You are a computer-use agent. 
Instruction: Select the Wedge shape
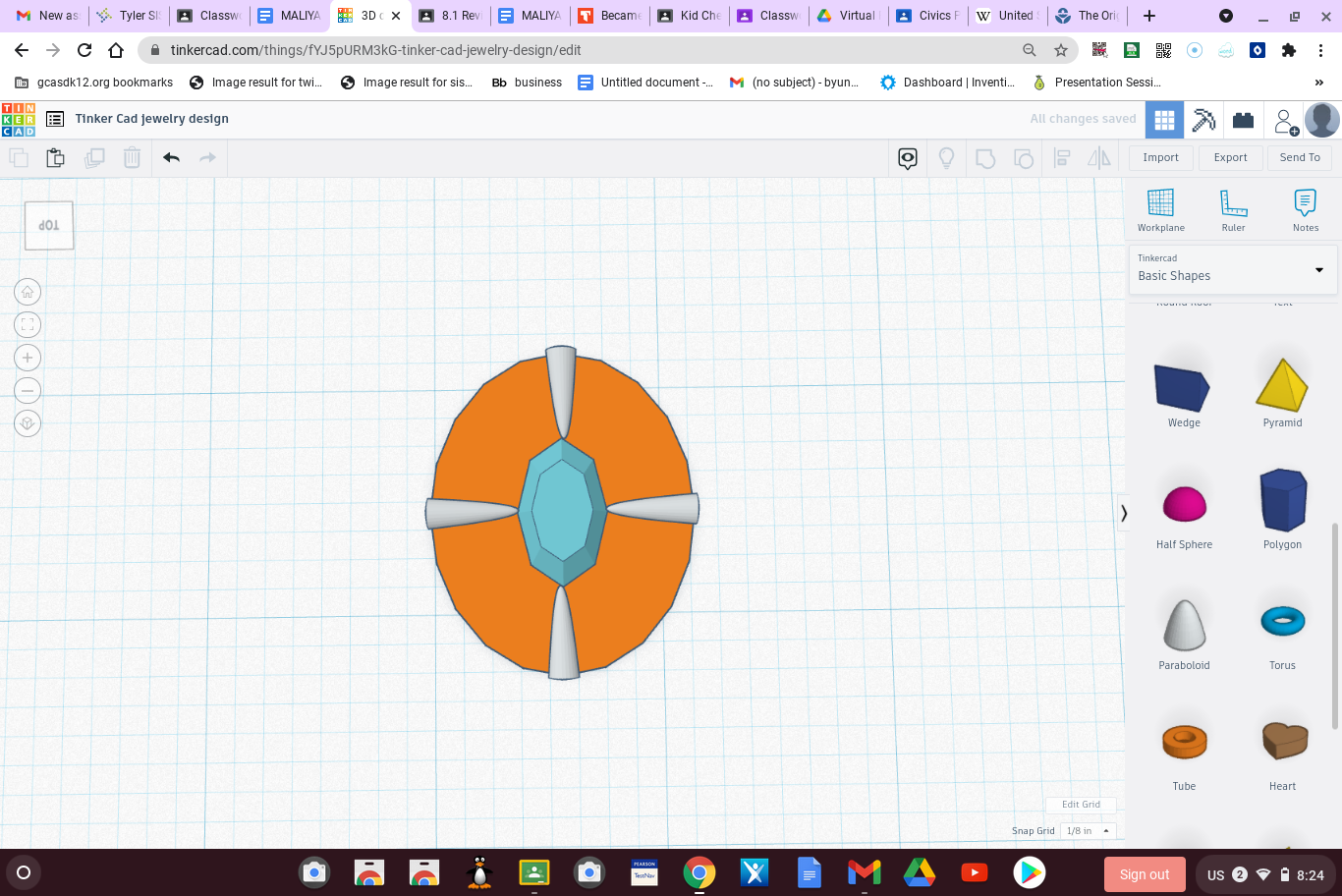(1183, 388)
